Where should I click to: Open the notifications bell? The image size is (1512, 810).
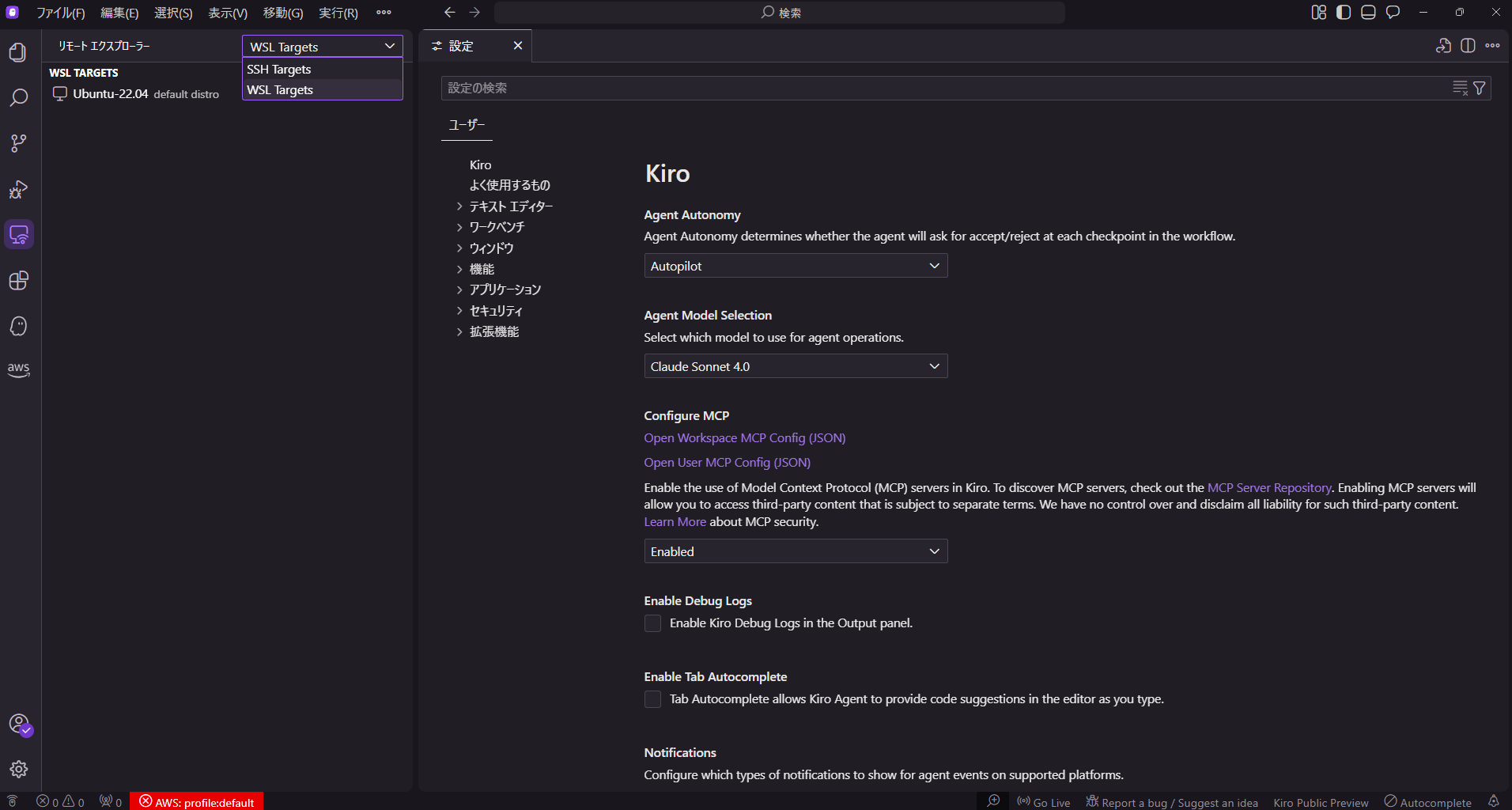[1493, 801]
